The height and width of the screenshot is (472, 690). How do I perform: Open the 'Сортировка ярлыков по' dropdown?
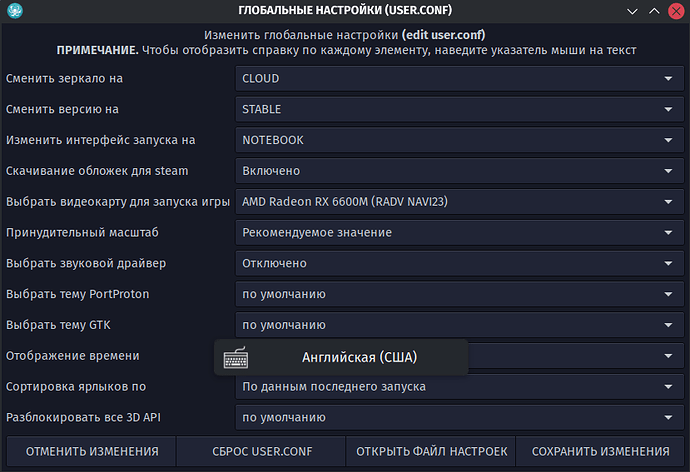click(x=459, y=387)
